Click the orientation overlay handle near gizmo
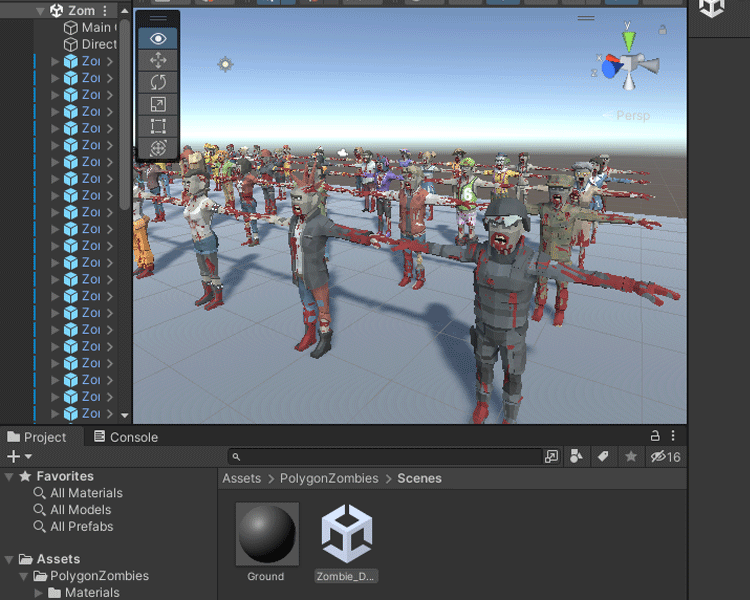 [585, 18]
